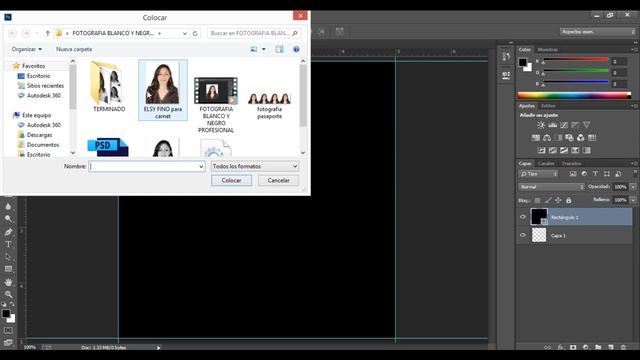640x360 pixels.
Task: Toggle filter for smart objects
Action: (618, 174)
